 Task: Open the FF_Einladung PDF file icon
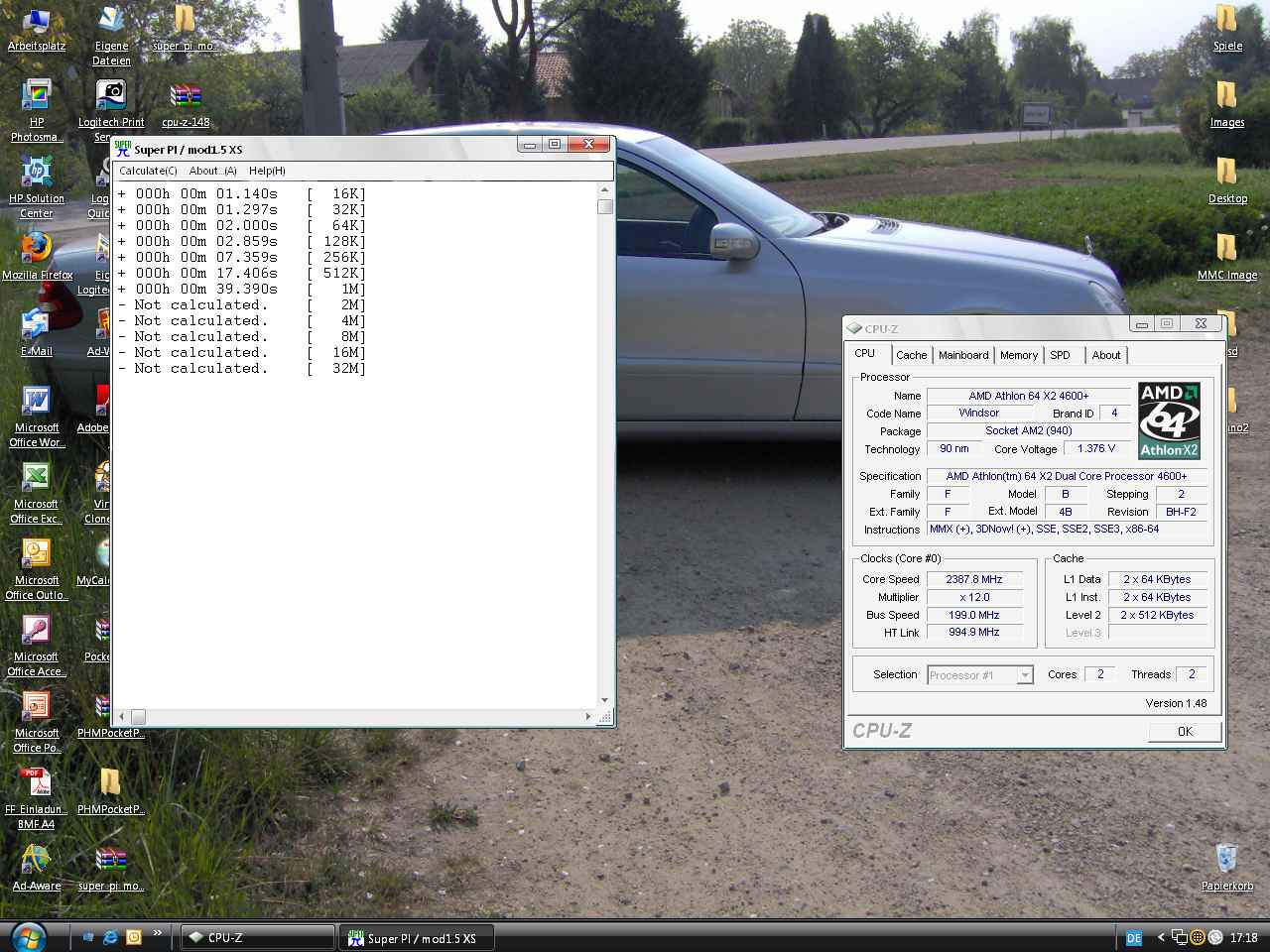pyautogui.click(x=37, y=783)
